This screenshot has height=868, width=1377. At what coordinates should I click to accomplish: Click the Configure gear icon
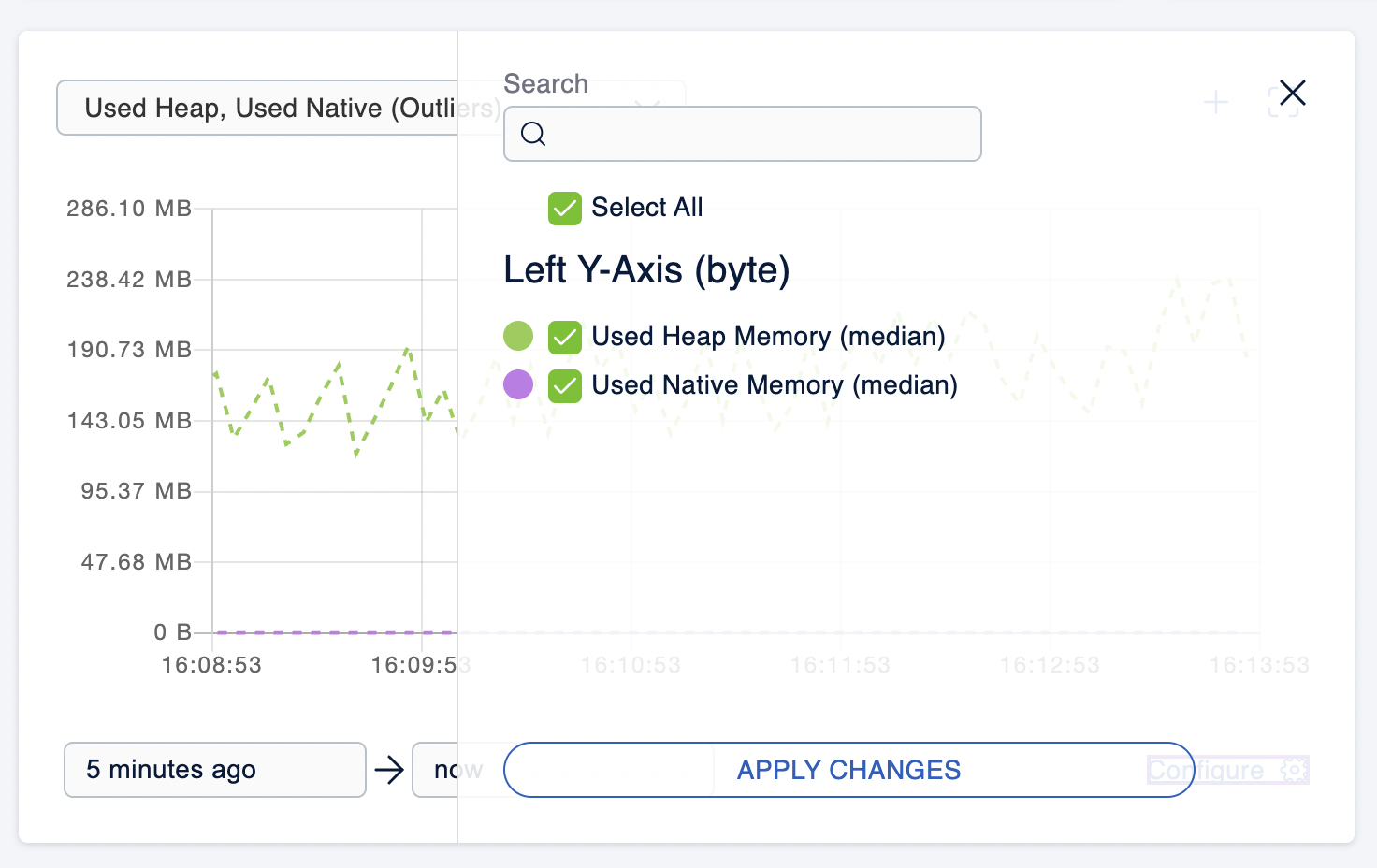click(x=1294, y=770)
